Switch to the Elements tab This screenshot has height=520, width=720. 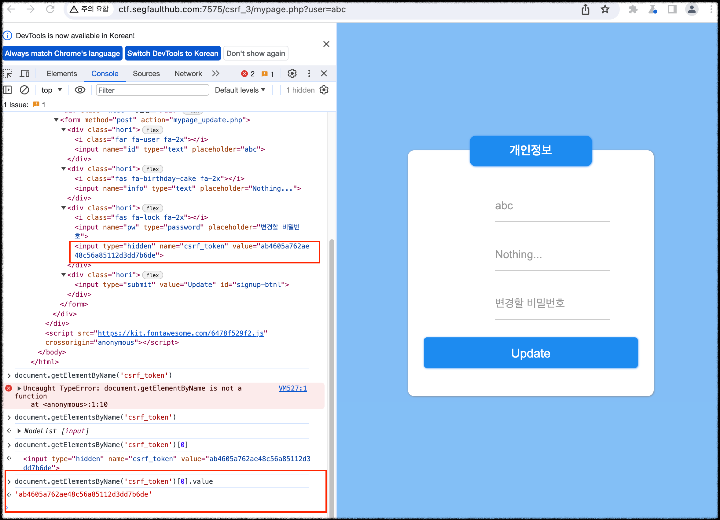[x=62, y=73]
